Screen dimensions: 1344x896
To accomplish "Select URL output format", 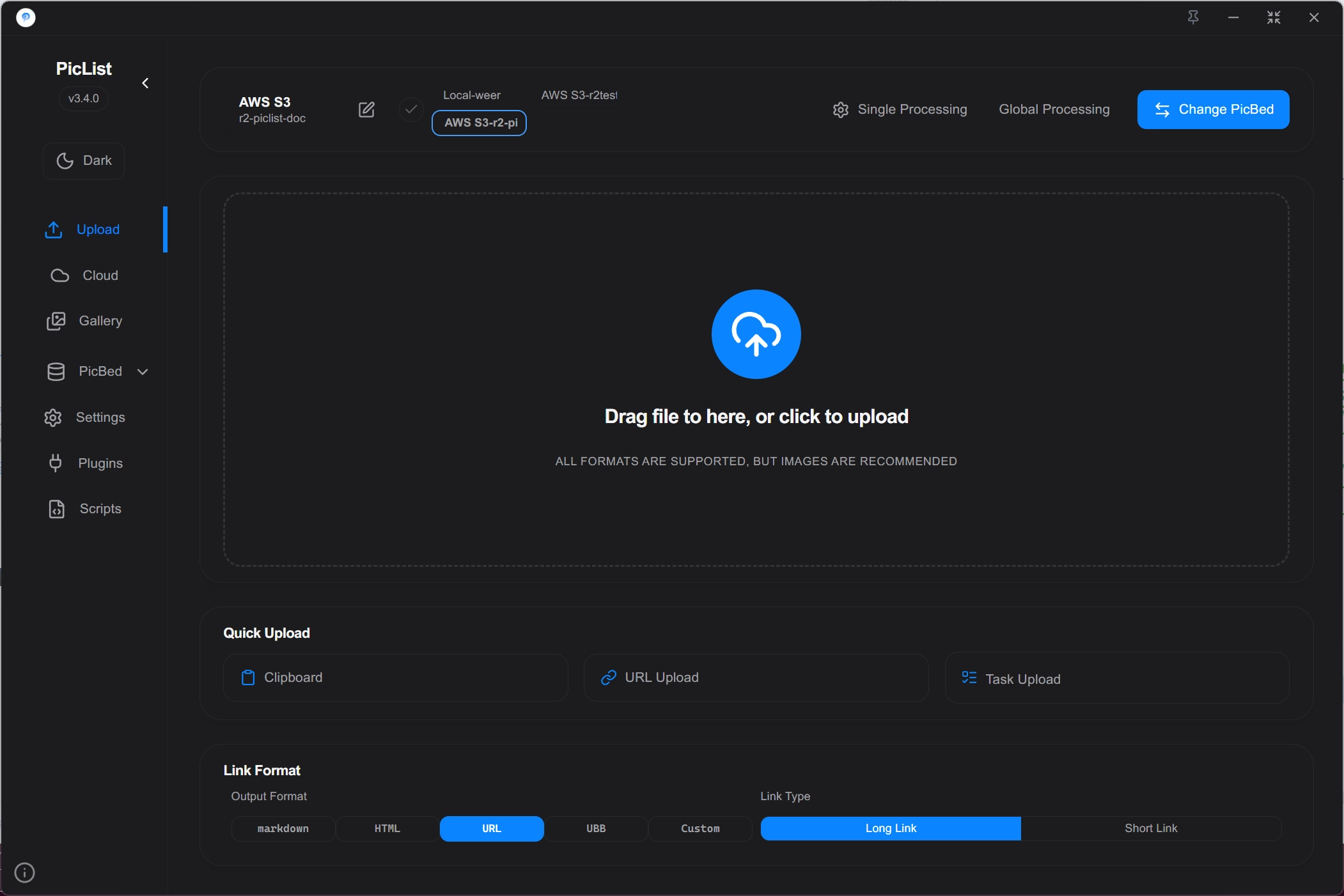I will point(492,828).
